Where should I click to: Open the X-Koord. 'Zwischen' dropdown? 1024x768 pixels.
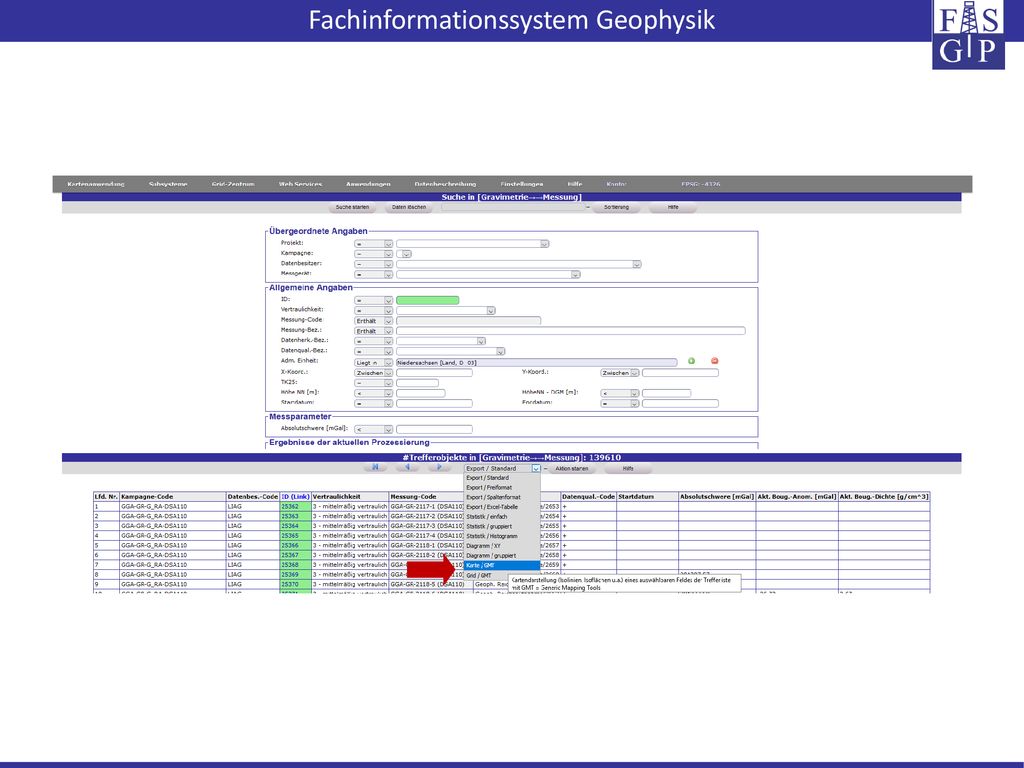[374, 373]
